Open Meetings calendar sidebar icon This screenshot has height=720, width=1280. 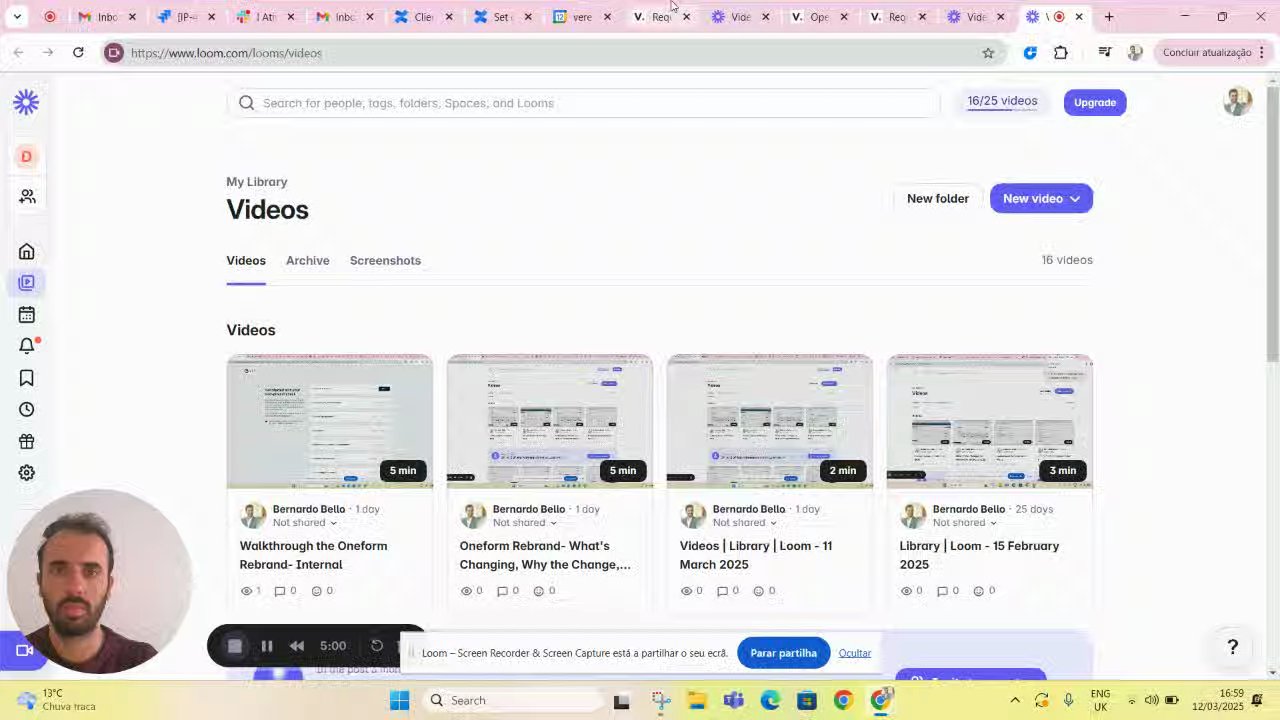point(27,314)
